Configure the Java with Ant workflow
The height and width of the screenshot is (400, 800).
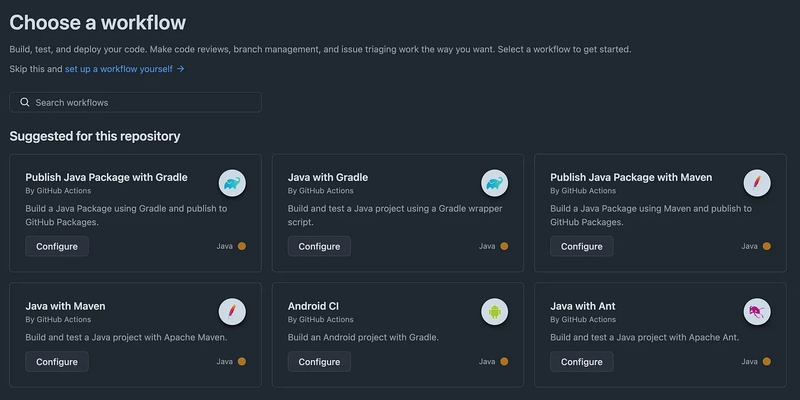(582, 362)
